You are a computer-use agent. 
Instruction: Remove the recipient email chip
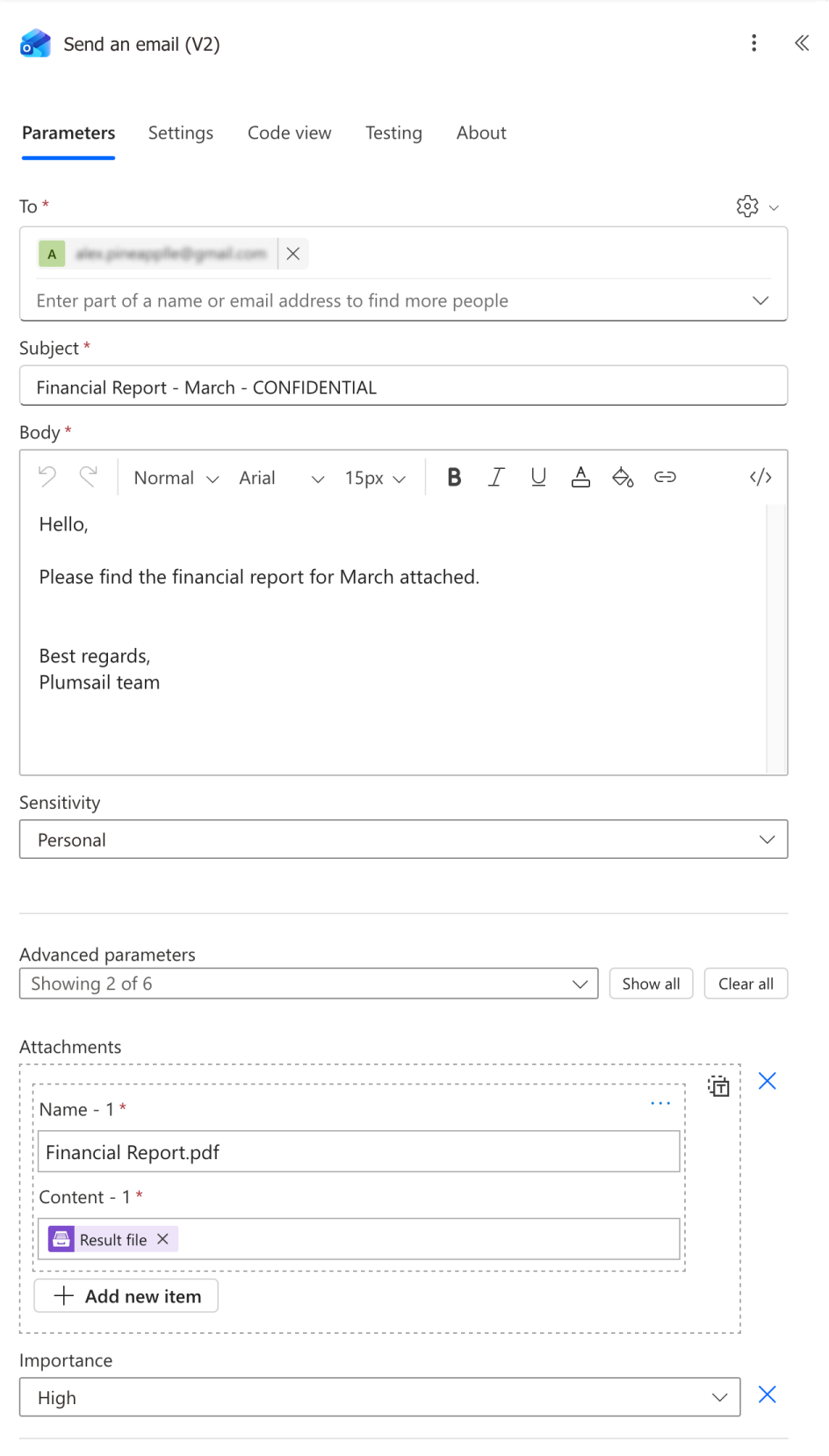click(293, 254)
